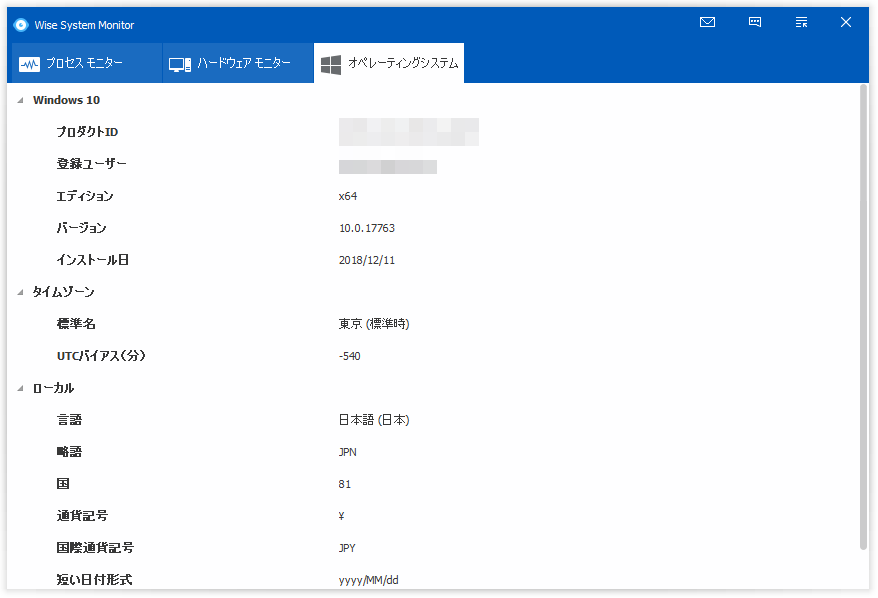This screenshot has height=598, width=878.
Task: Click the 東京 (標準時) value
Action: coord(374,324)
